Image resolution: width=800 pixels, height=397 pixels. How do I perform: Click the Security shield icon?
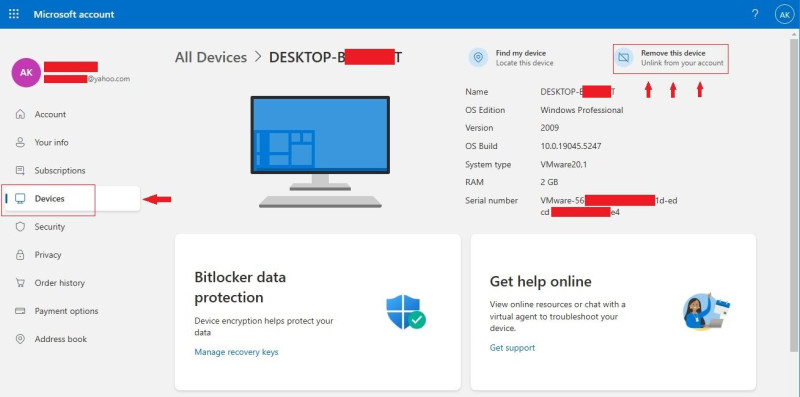[20, 227]
